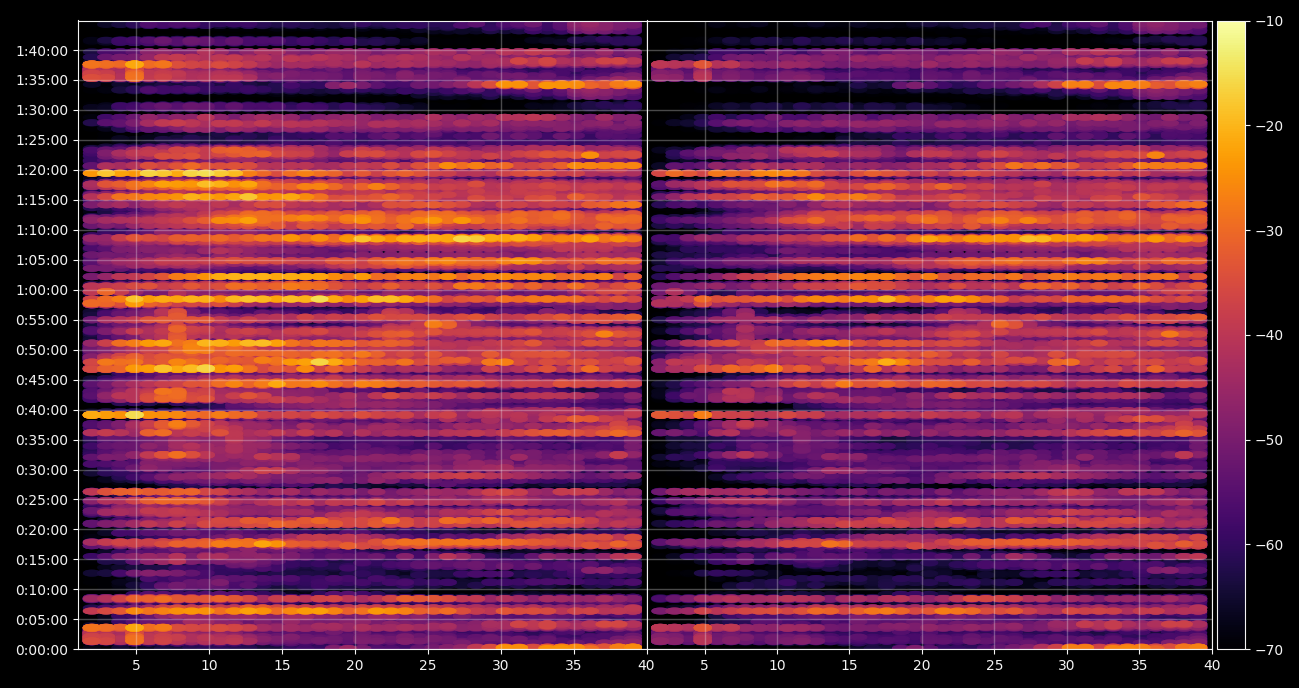The width and height of the screenshot is (1299, 688).
Task: Click the 0:25:00 y-axis tick label
Action: click(44, 501)
